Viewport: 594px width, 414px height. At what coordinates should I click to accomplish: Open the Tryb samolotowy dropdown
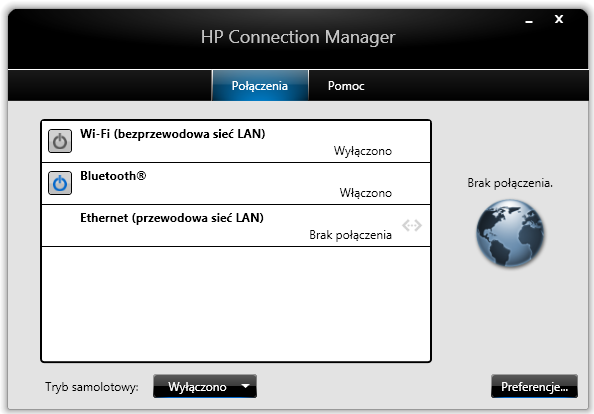click(x=205, y=386)
